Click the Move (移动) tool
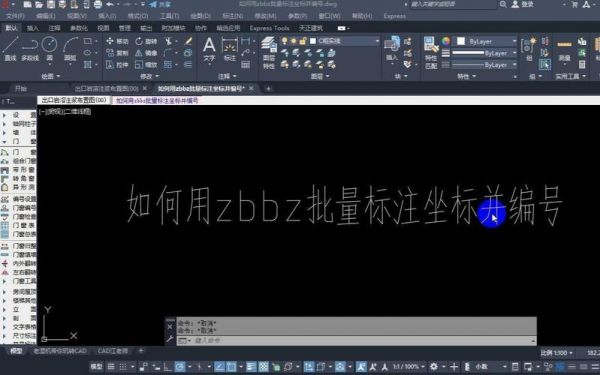600x375 pixels. click(x=117, y=41)
